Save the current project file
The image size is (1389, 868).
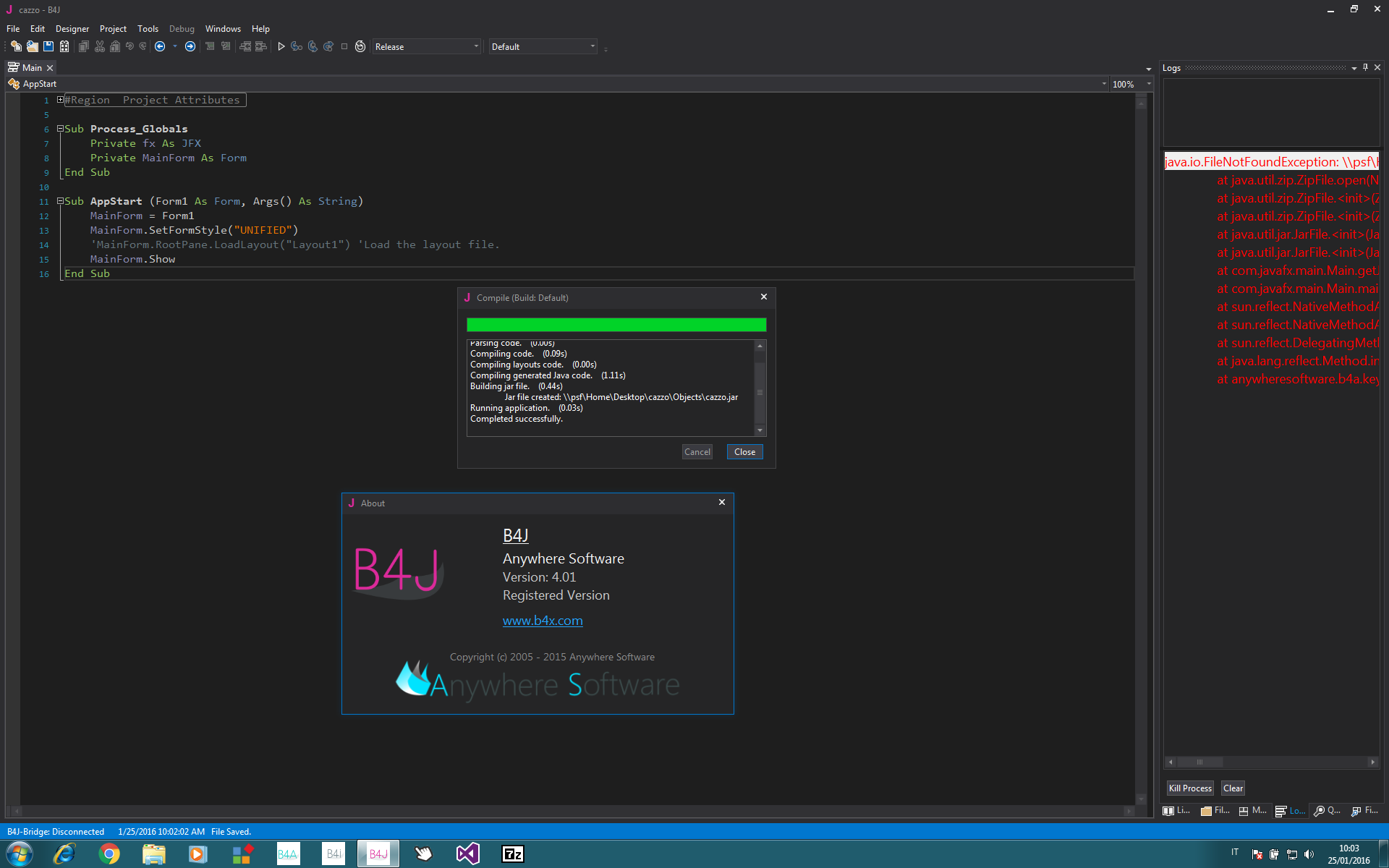[48, 46]
